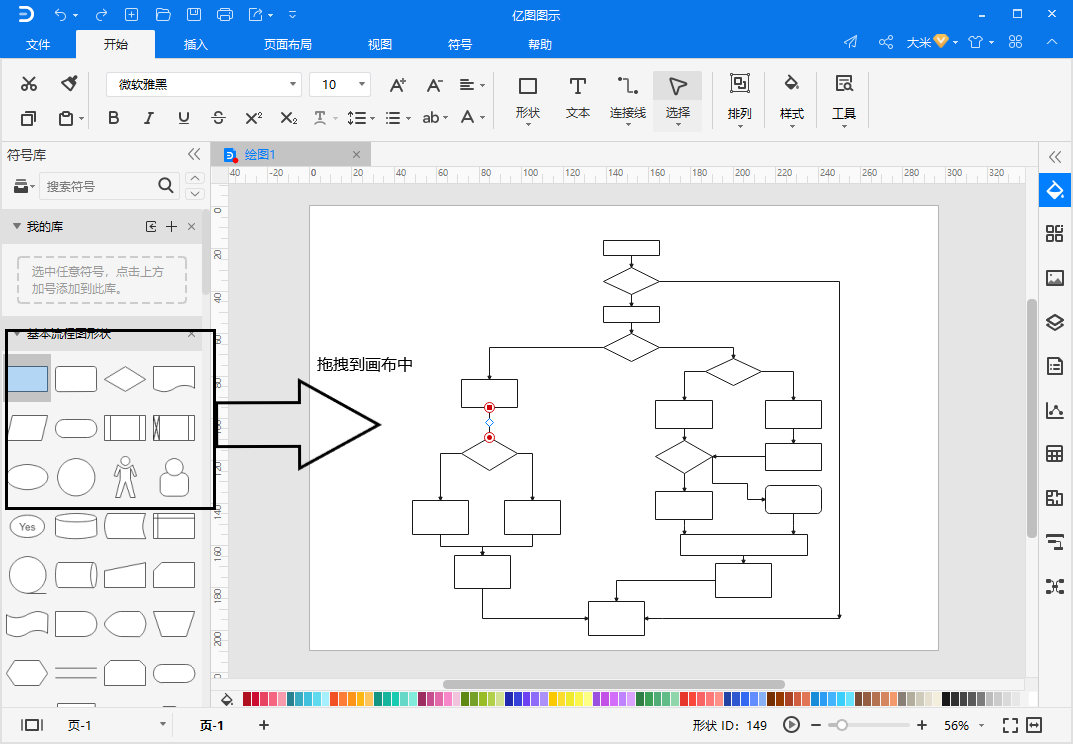Open the chart panel on right sidebar
This screenshot has width=1073, height=744.
(x=1055, y=410)
